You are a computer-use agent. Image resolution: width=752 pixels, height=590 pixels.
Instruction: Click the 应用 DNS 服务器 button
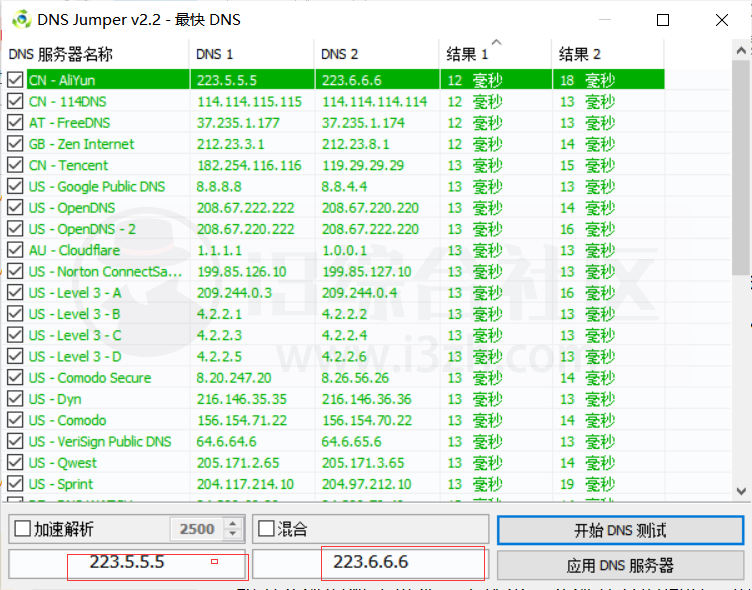[x=620, y=566]
